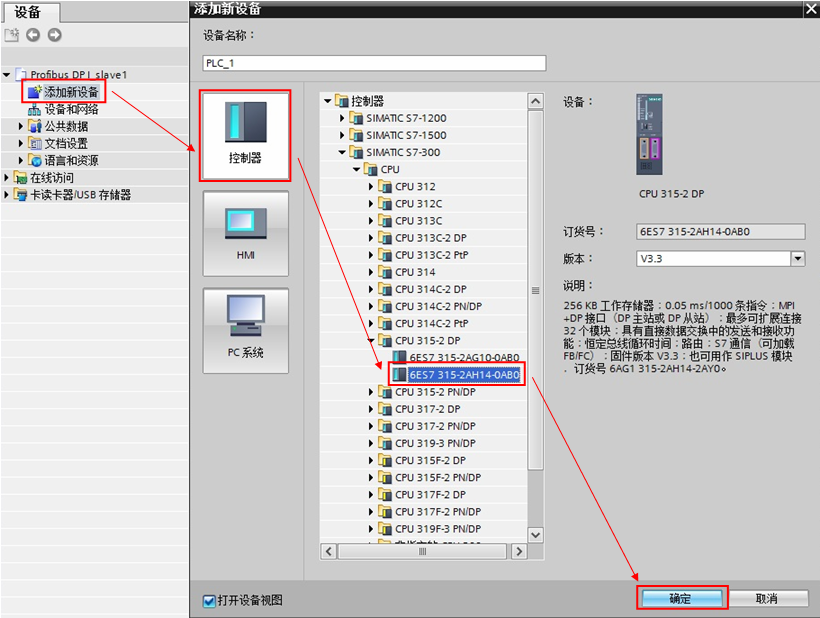This screenshot has height=618, width=820.
Task: Click the SIMATIC S7-1200 folder icon
Action: [x=356, y=118]
